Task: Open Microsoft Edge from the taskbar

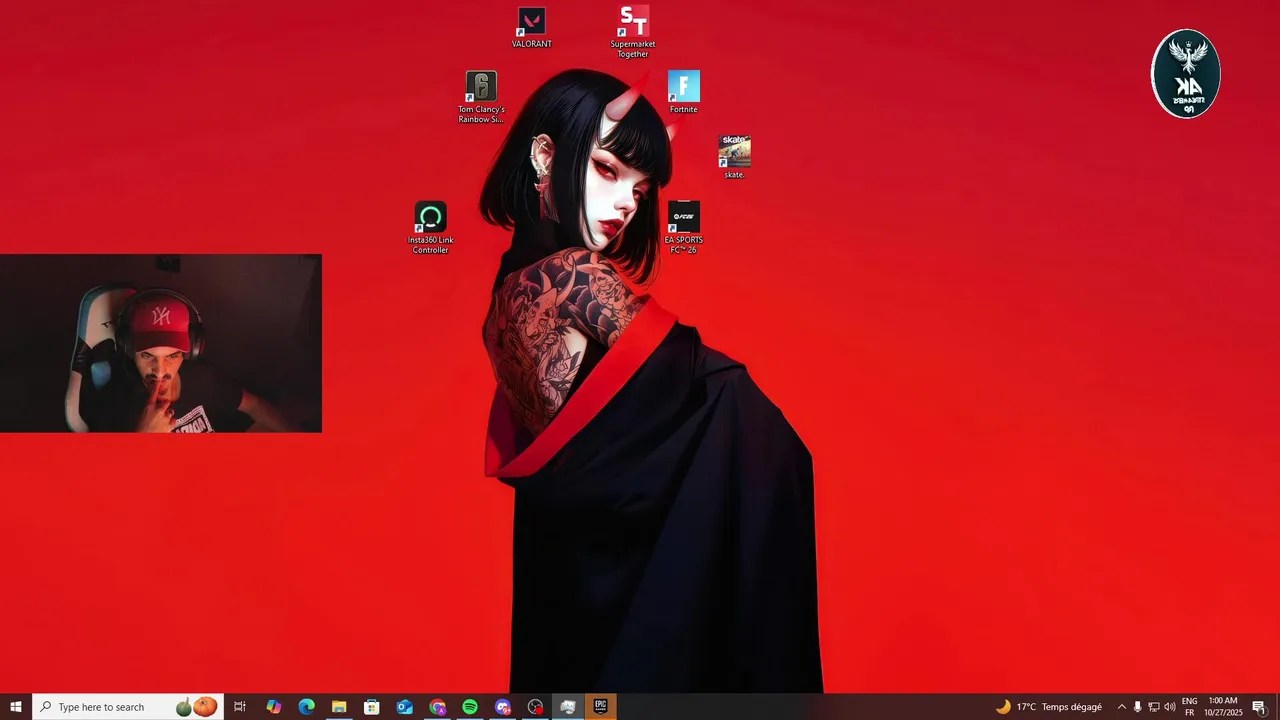Action: click(x=306, y=707)
